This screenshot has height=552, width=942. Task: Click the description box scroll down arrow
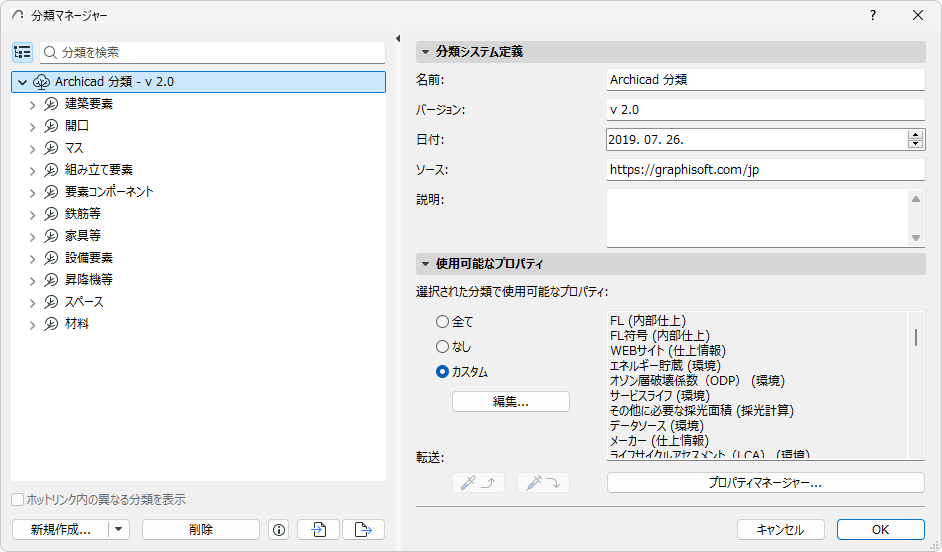point(916,238)
